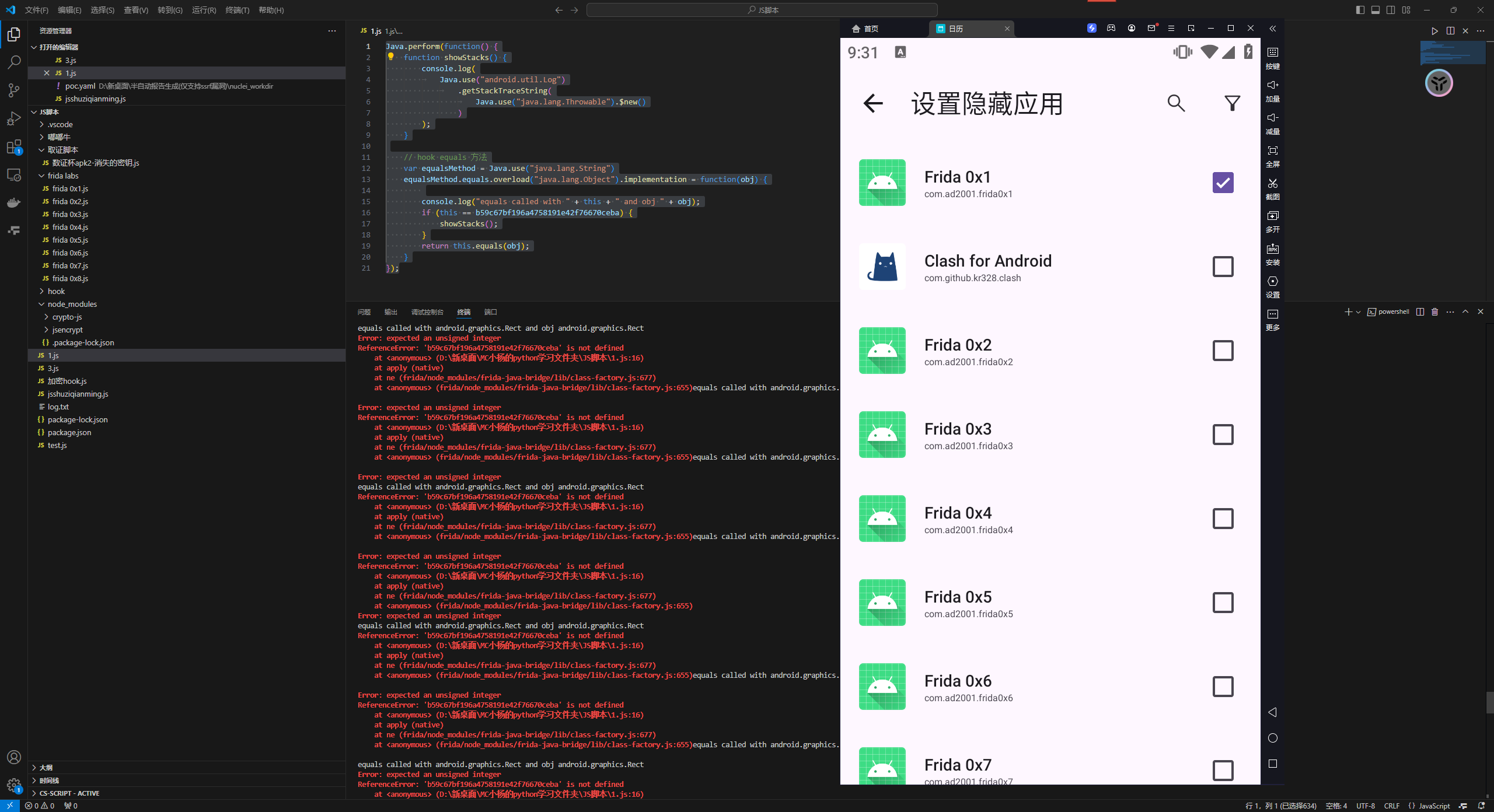Expand the 大纲 outline section
The image size is (1494, 812).
[x=46, y=768]
